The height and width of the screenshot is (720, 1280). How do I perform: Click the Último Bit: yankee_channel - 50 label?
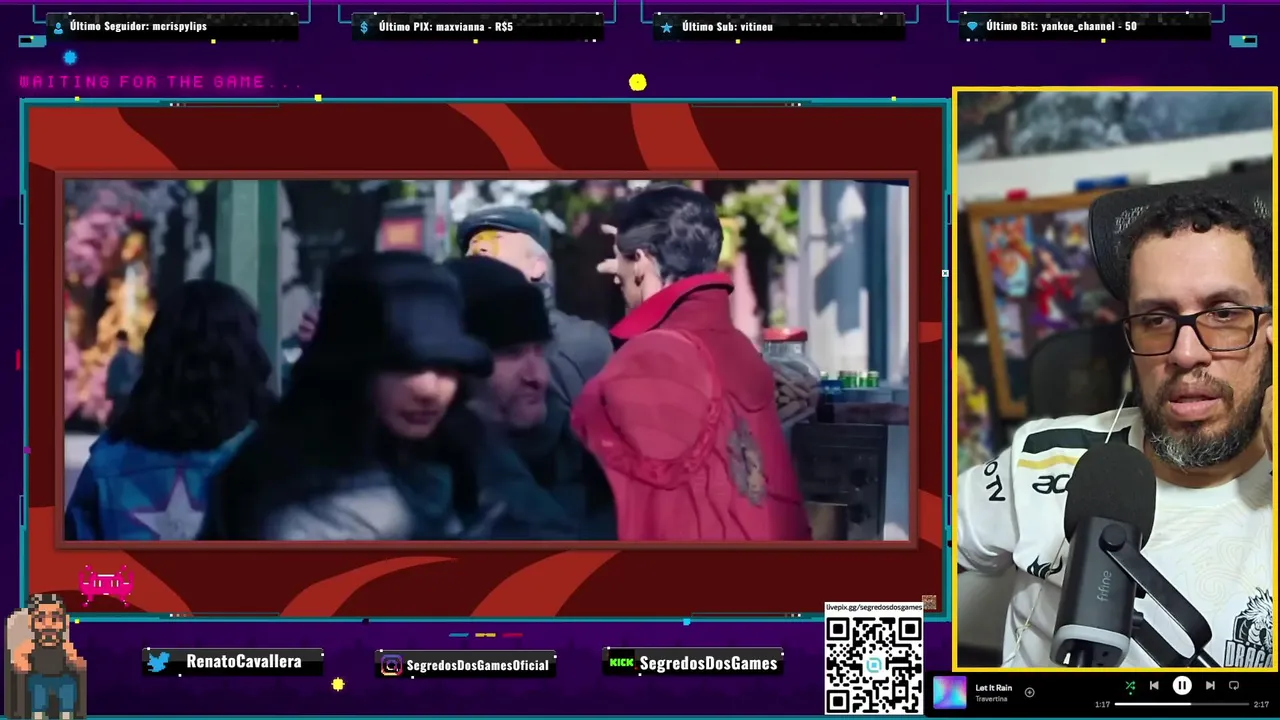coord(1061,26)
